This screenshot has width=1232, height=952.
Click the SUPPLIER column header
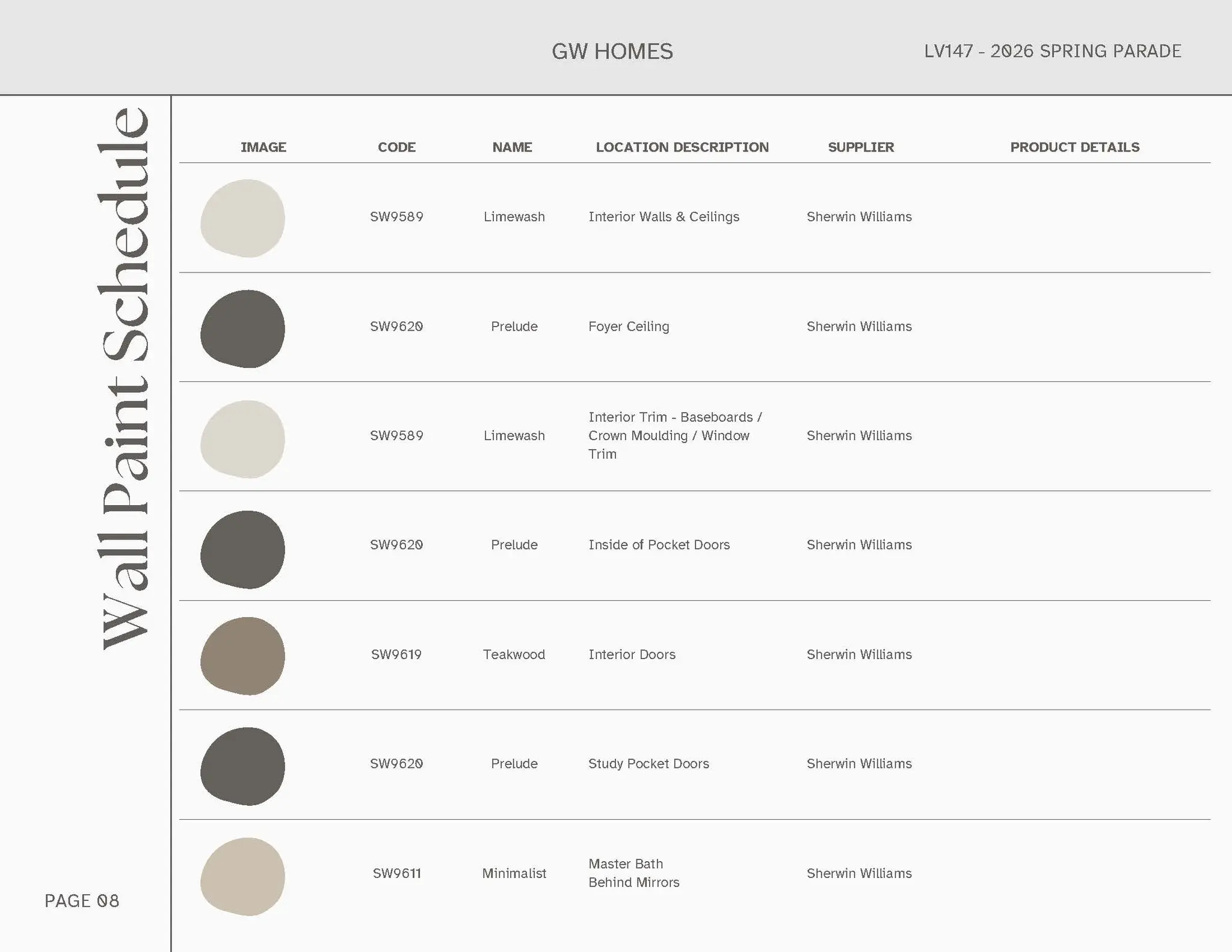860,147
